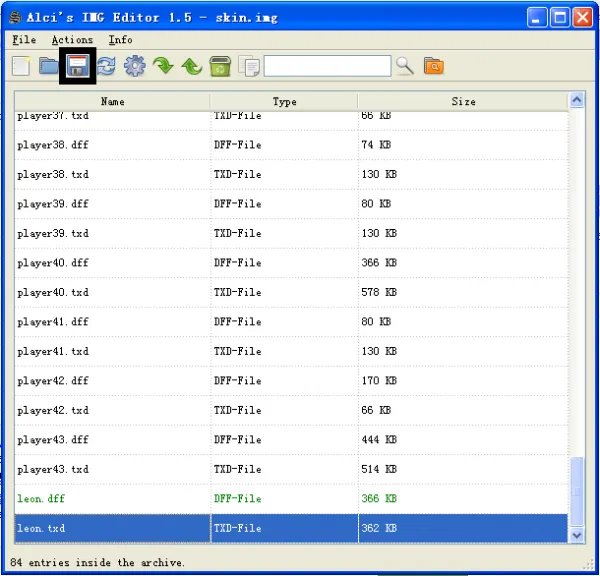
Task: Click the magnifying glass search icon
Action: (x=404, y=66)
